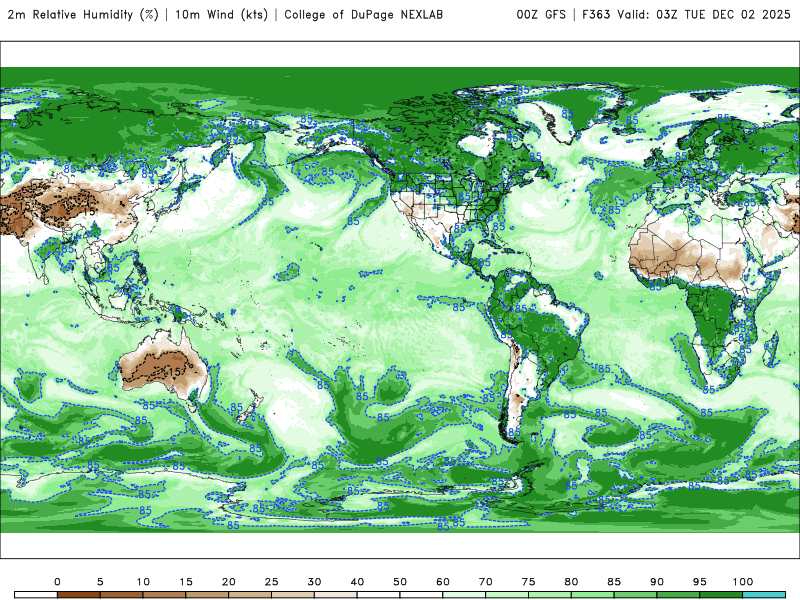Click the legend scale number 70
The width and height of the screenshot is (800, 600).
click(486, 582)
